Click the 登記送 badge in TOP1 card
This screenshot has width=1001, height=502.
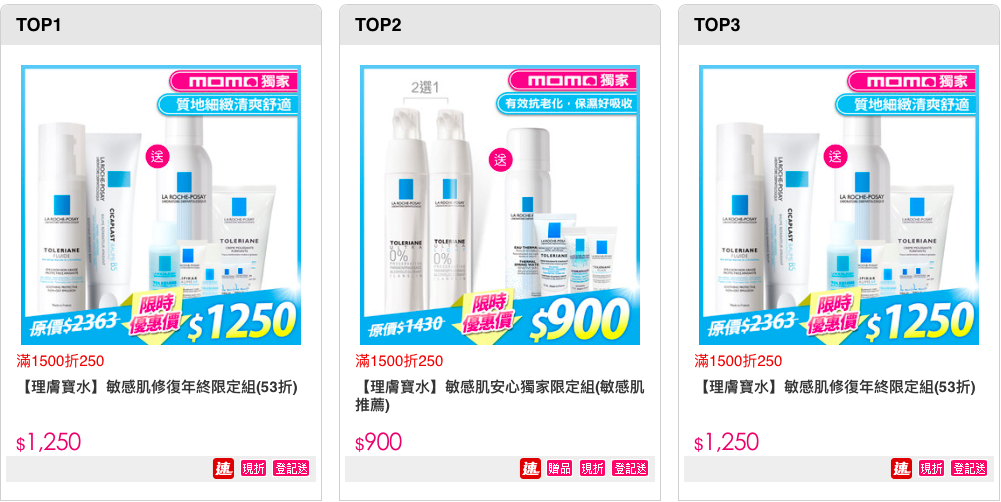tap(291, 469)
